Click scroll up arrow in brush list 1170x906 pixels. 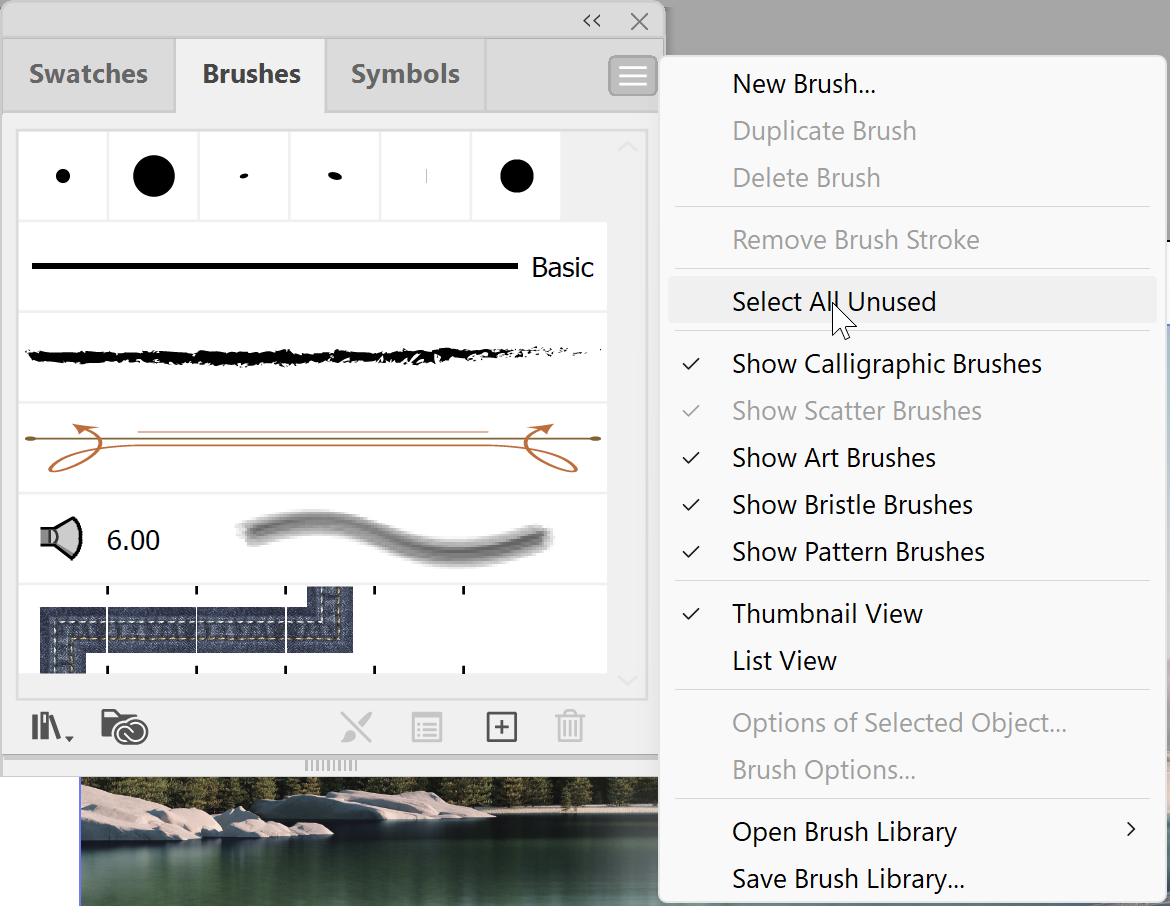tap(627, 147)
